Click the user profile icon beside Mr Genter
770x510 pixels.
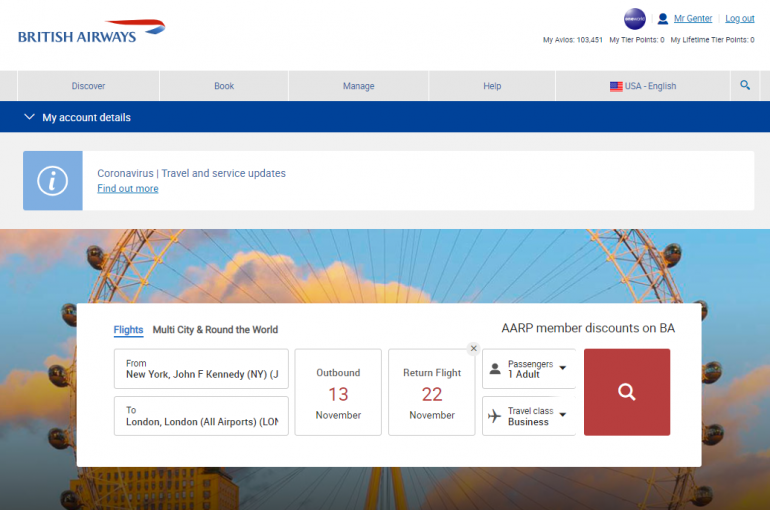tap(662, 19)
